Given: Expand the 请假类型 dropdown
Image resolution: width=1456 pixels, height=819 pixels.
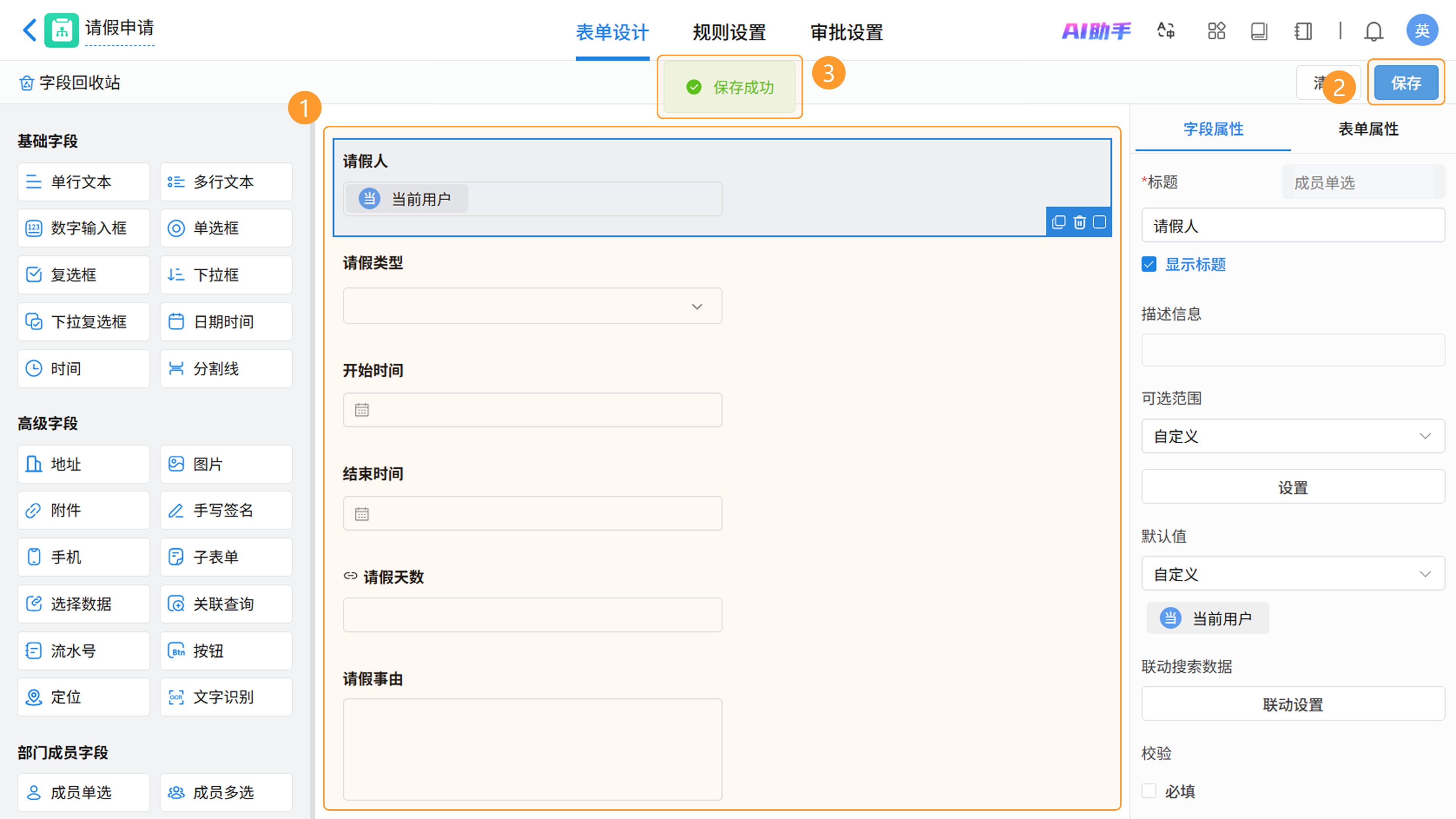Looking at the screenshot, I should tap(532, 306).
